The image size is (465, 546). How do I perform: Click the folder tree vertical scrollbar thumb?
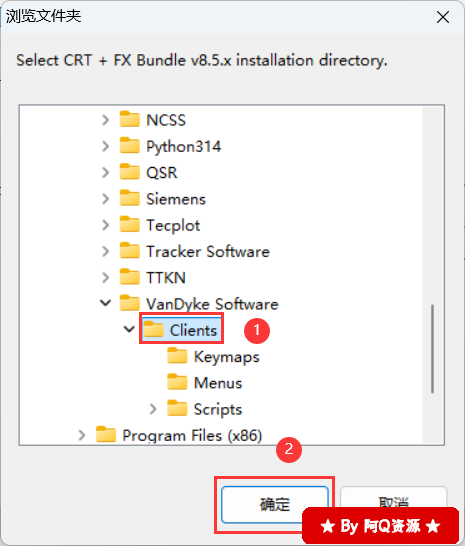432,349
